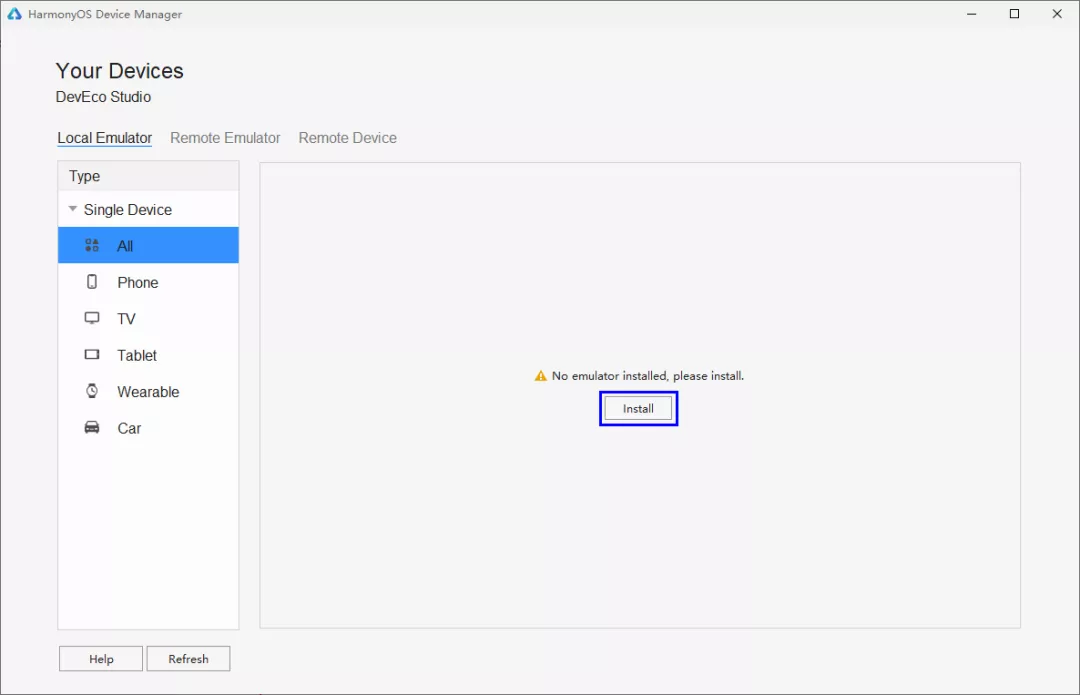
Task: Click the 'DevEco Studio' subtitle text
Action: pos(103,97)
